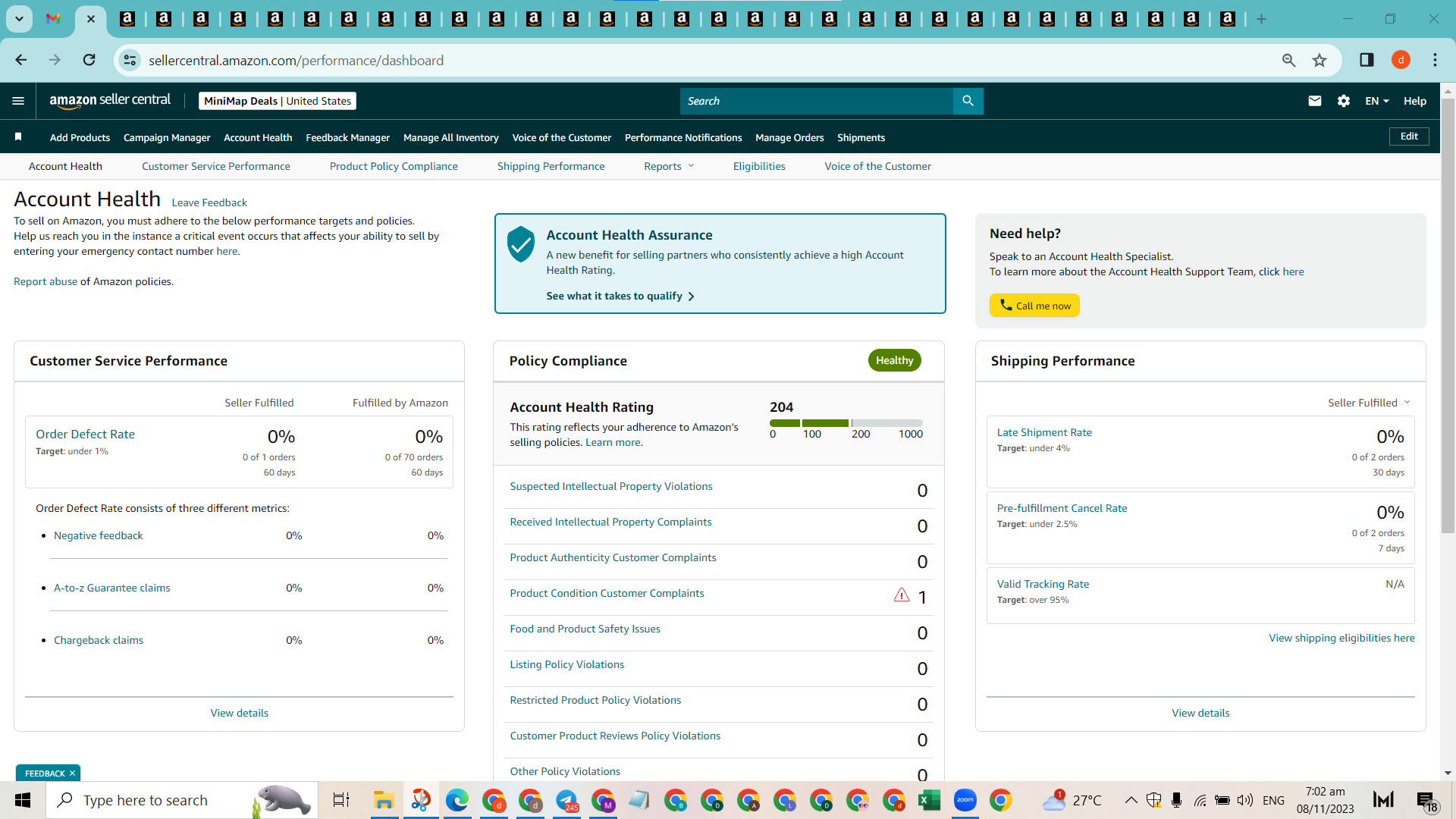This screenshot has width=1456, height=819.
Task: Open the Late Shipment Rate metric
Action: coord(1044,432)
